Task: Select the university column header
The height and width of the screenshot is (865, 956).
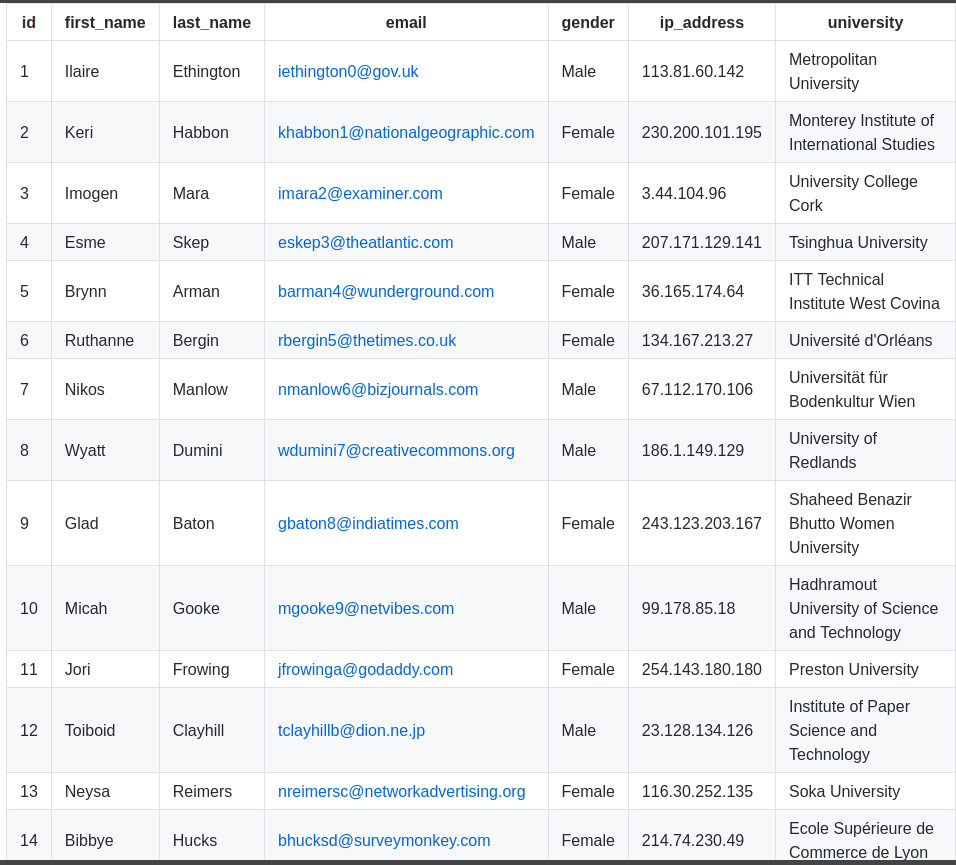Action: coord(865,23)
